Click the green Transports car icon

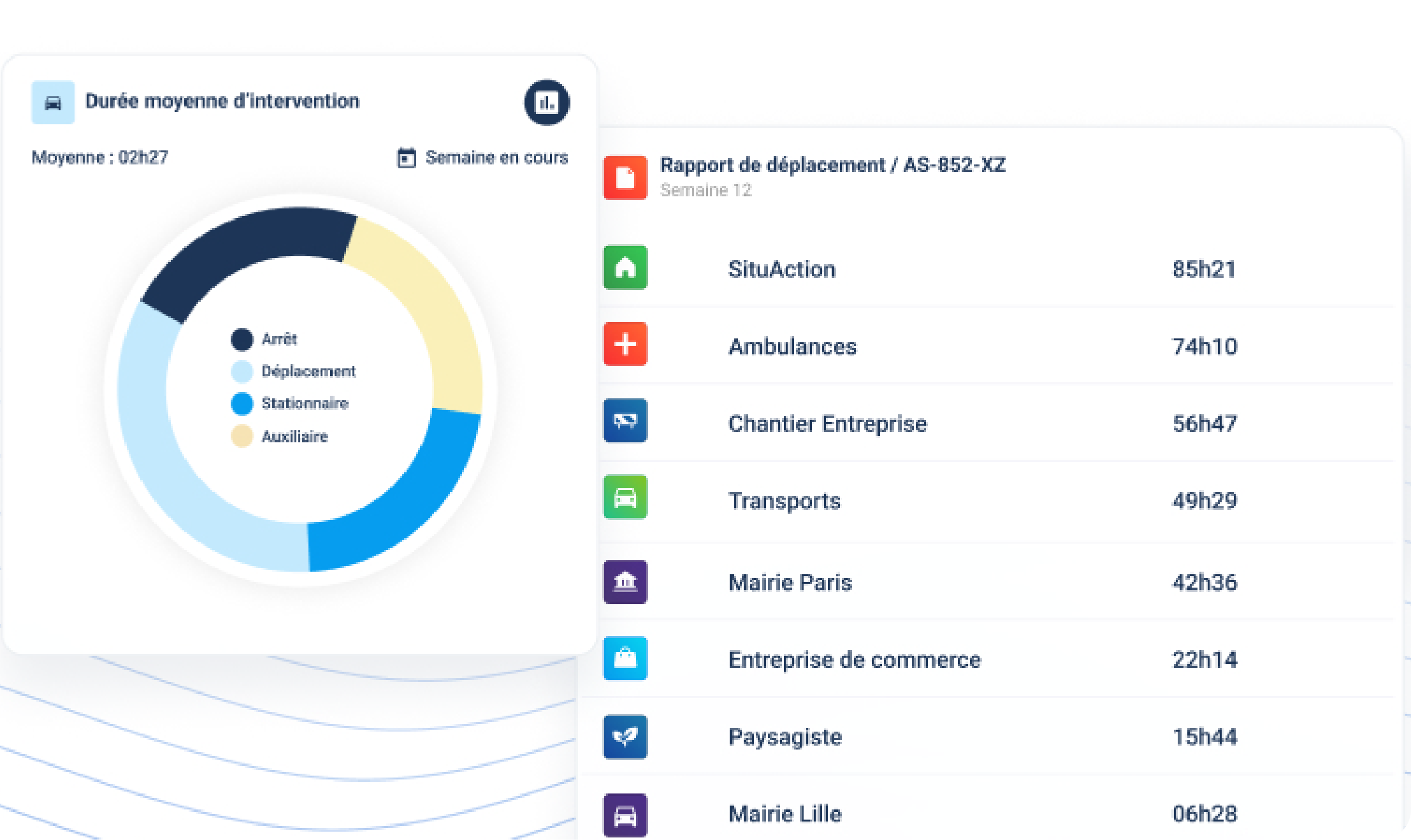(625, 497)
